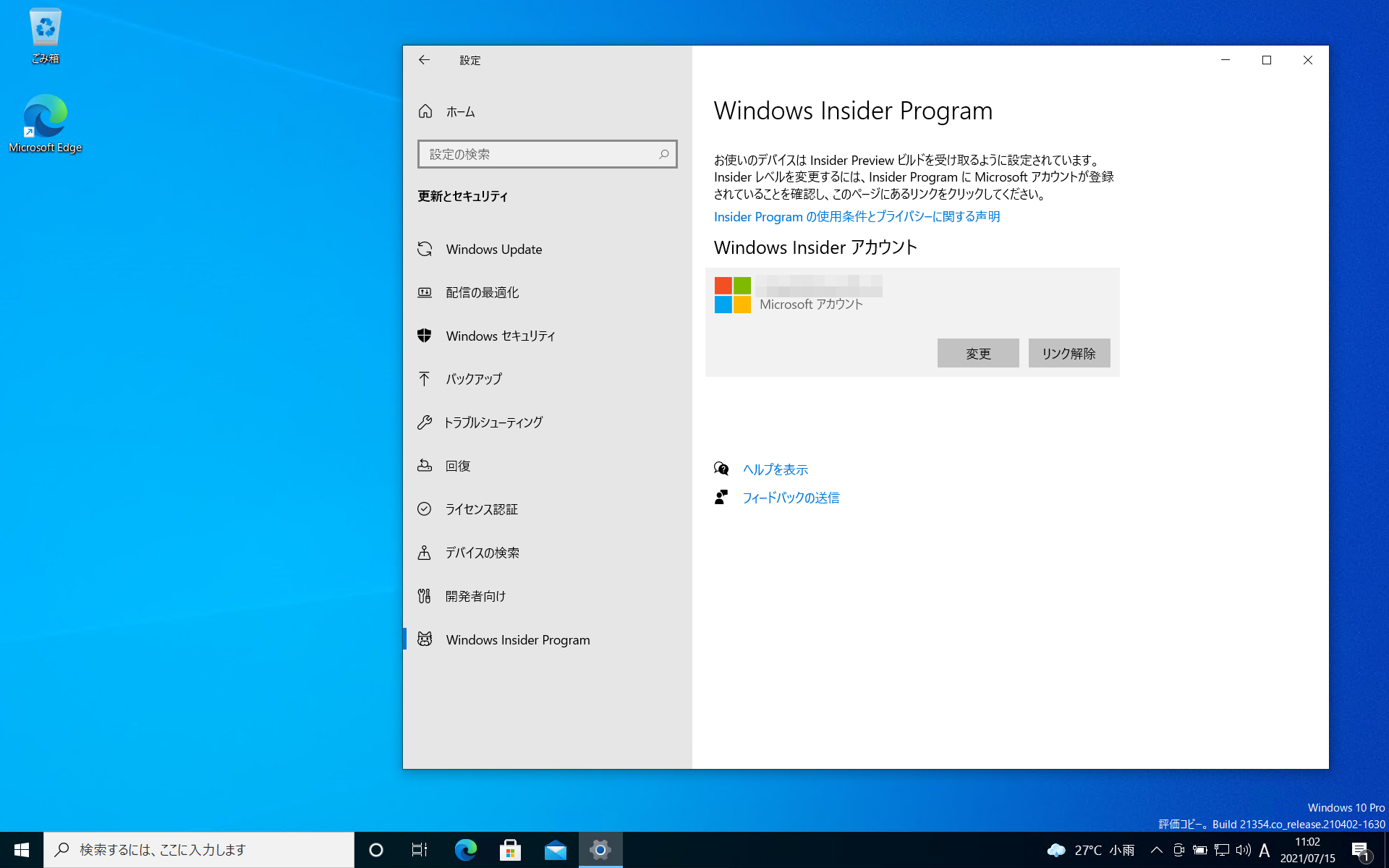This screenshot has width=1389, height=868.
Task: Open Task View in the taskbar
Action: tap(420, 850)
